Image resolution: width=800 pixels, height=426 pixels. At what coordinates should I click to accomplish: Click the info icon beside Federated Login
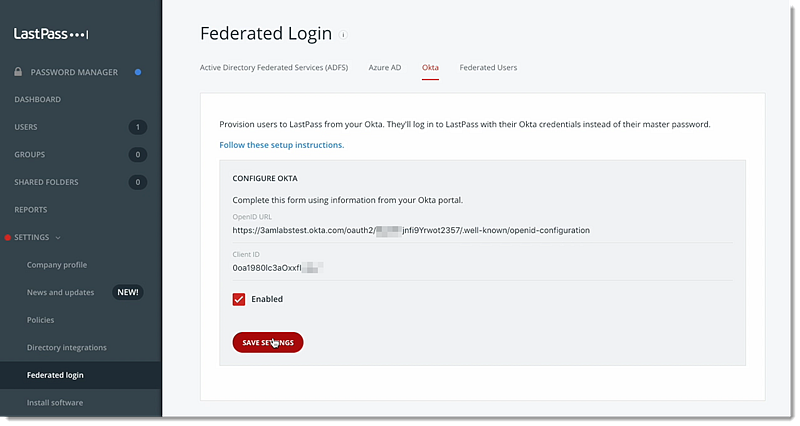click(343, 35)
